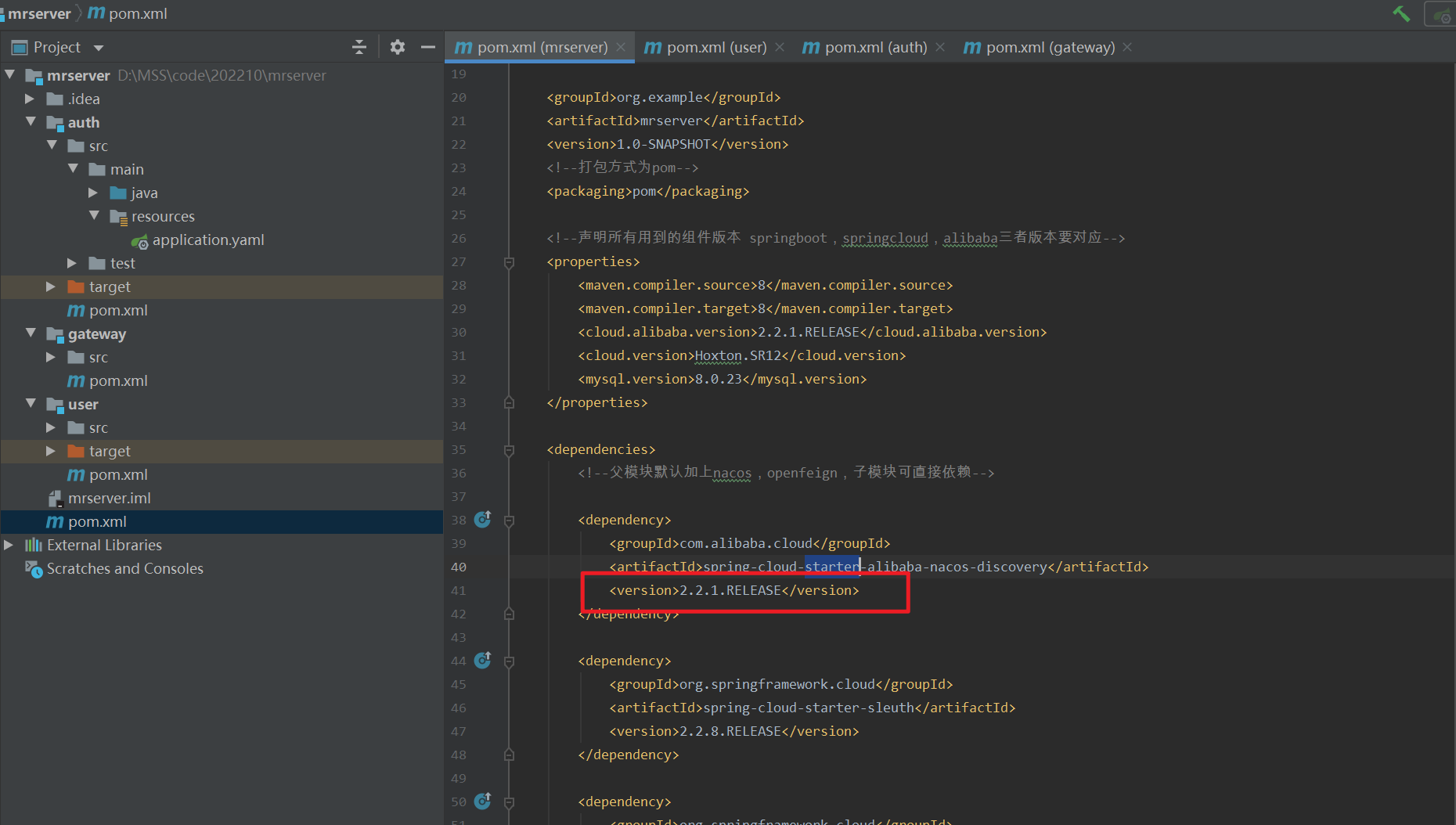Viewport: 1456px width, 825px height.
Task: Click the groupId org.example line
Action: [x=664, y=97]
